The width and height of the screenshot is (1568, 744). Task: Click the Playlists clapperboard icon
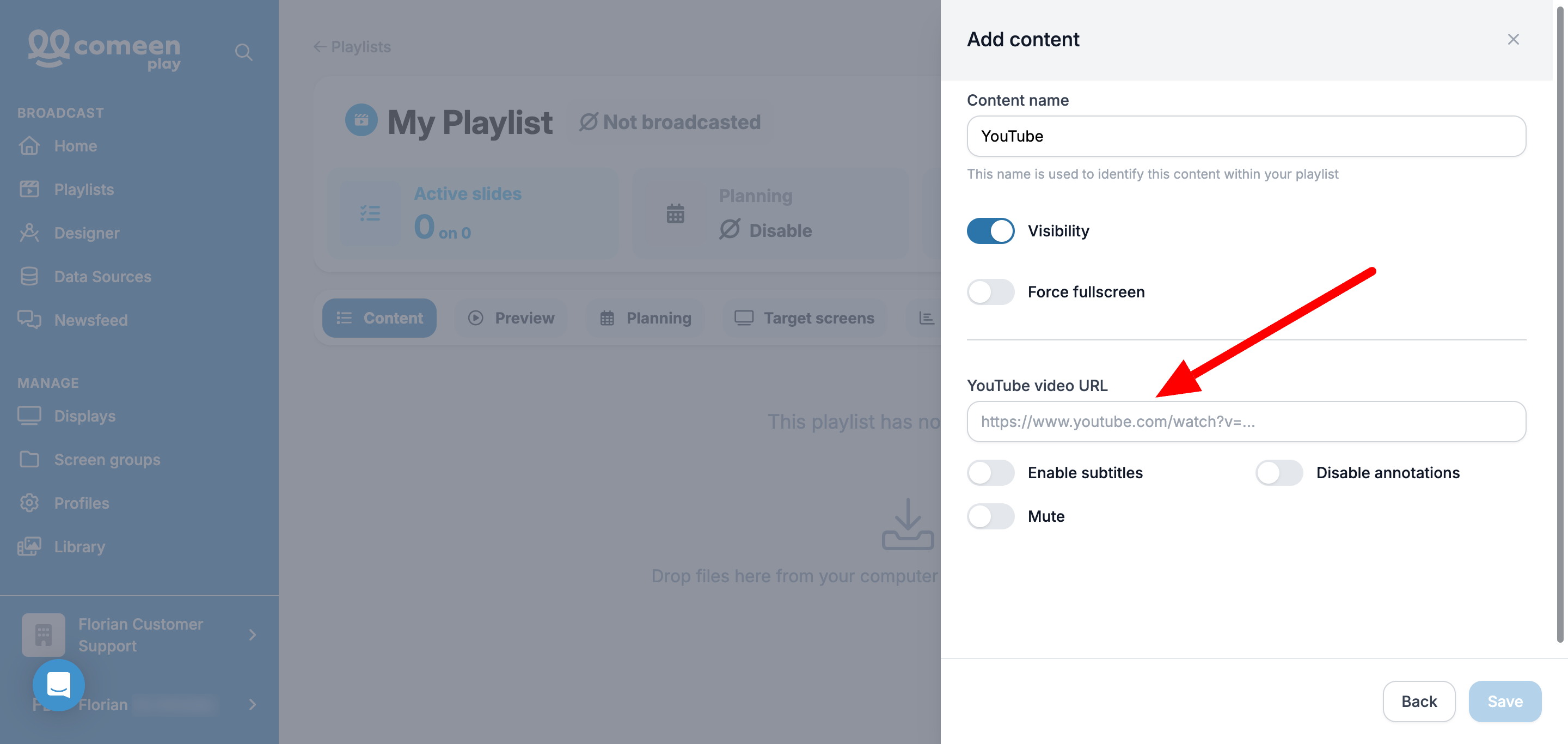pyautogui.click(x=29, y=190)
